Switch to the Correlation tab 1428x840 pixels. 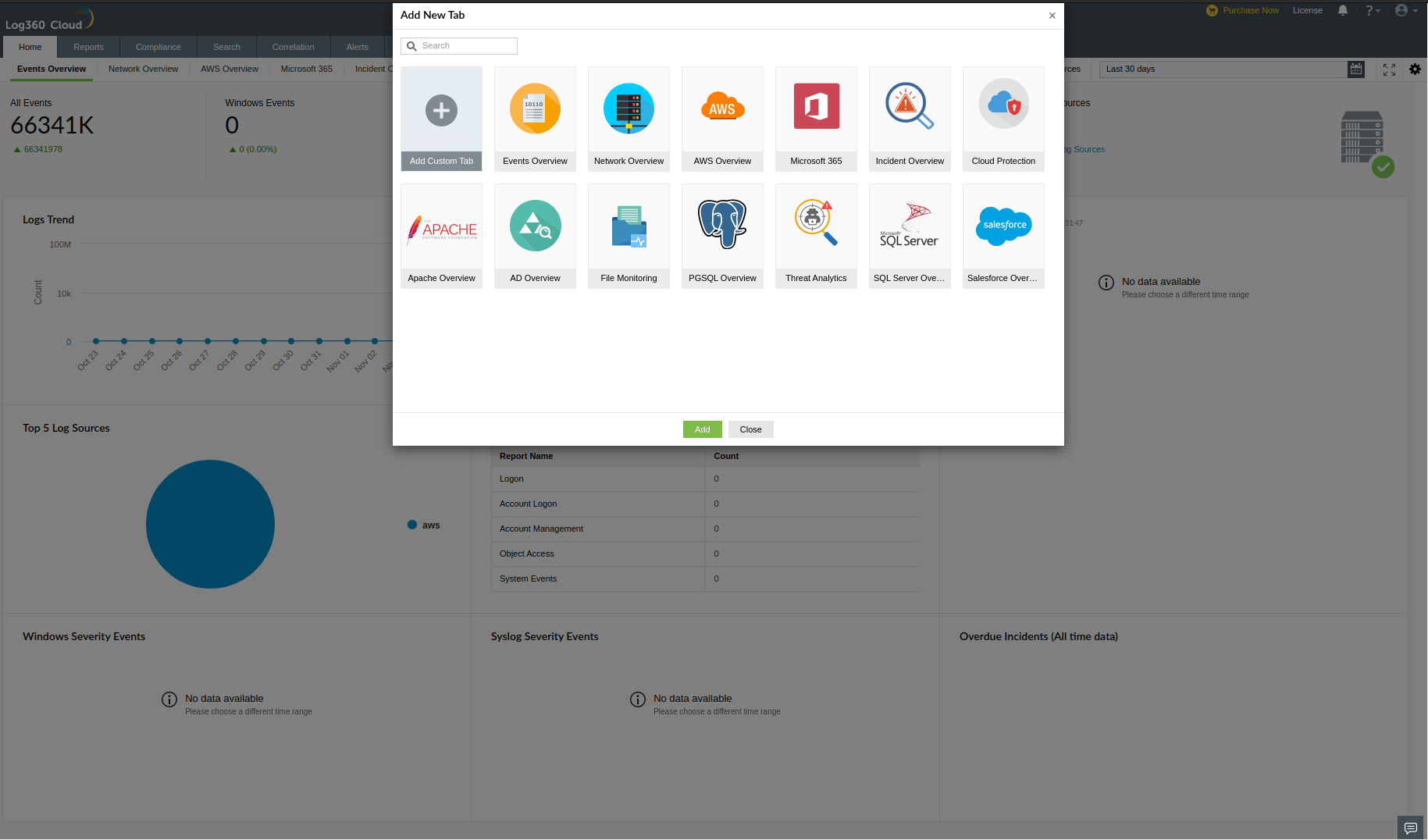293,47
